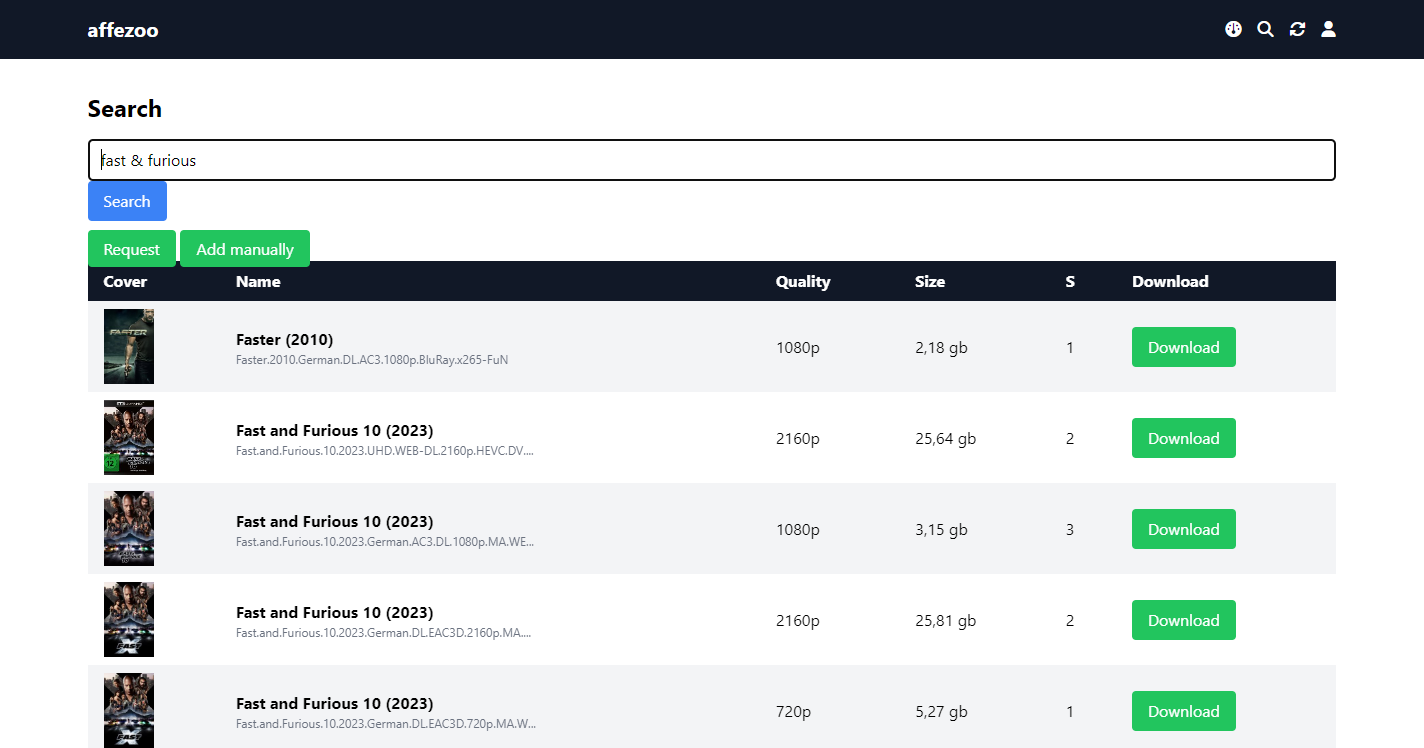
Task: Click the S value '3' cell
Action: coord(1070,530)
